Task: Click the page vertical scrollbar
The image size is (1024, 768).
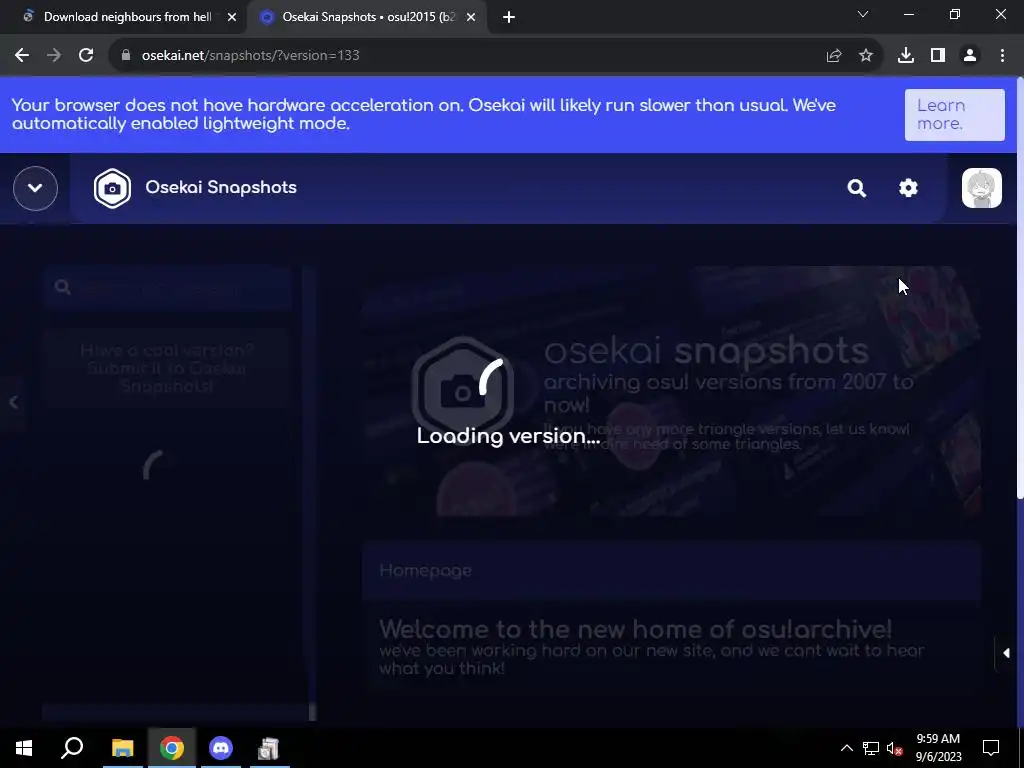Action: tap(1020, 287)
